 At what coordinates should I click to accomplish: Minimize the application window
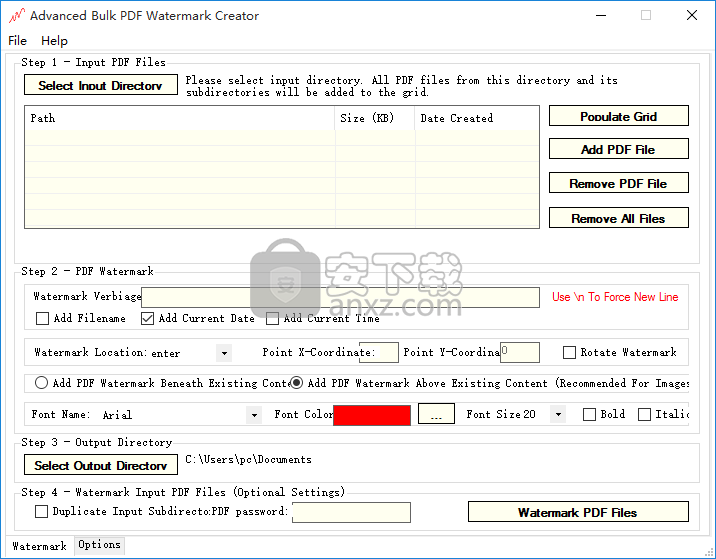[x=601, y=16]
